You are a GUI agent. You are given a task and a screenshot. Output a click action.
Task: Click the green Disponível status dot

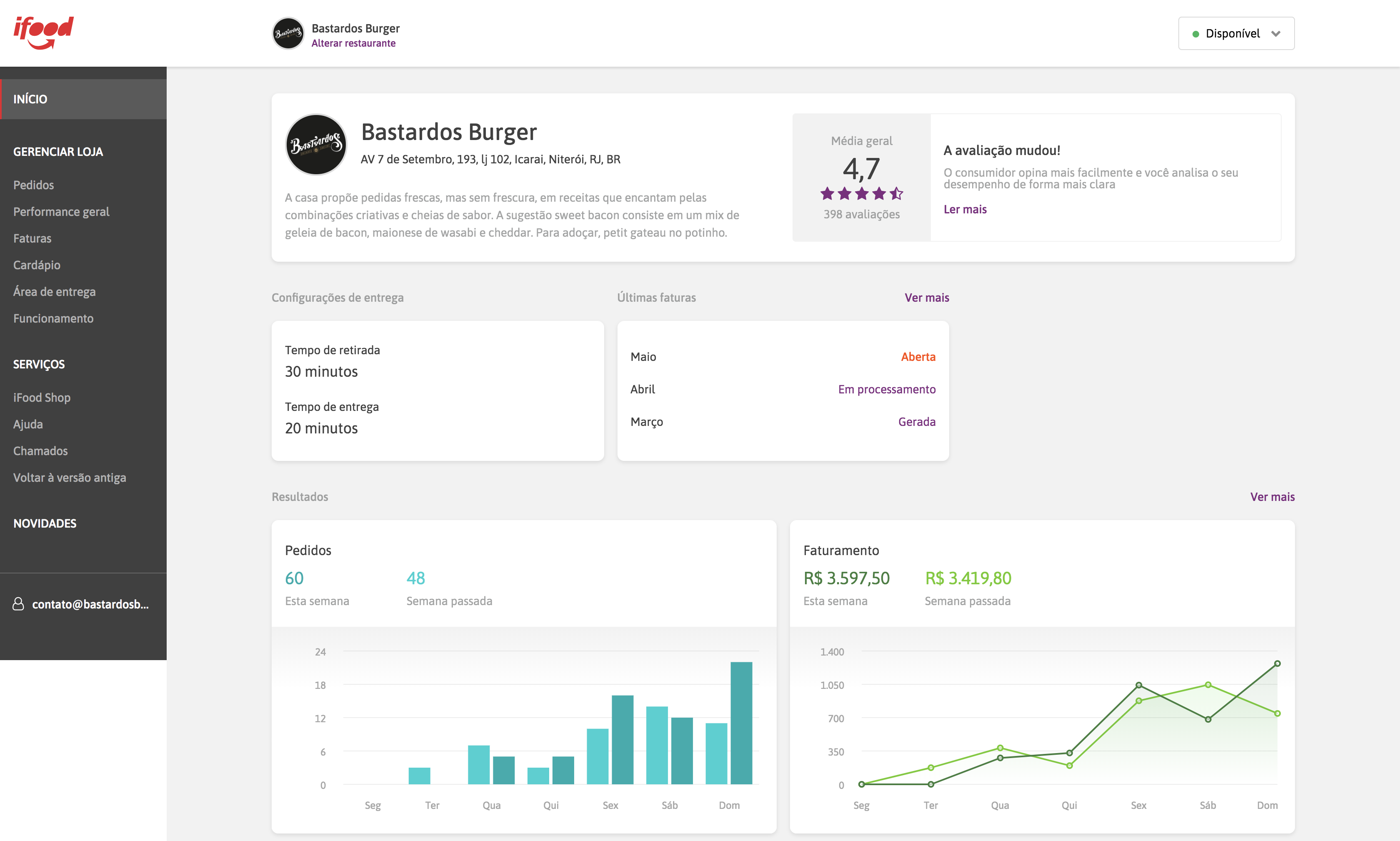pos(1195,34)
